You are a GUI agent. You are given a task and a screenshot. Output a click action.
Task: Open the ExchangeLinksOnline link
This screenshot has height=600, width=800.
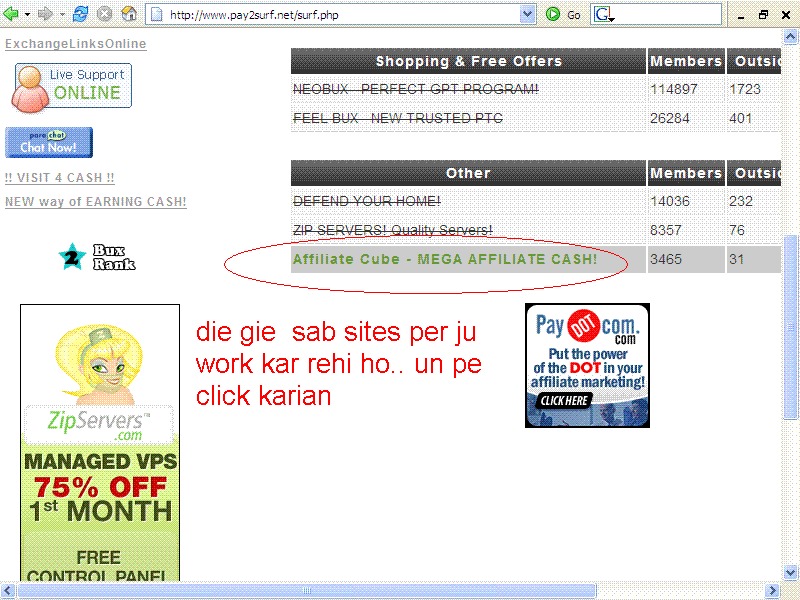click(x=75, y=44)
